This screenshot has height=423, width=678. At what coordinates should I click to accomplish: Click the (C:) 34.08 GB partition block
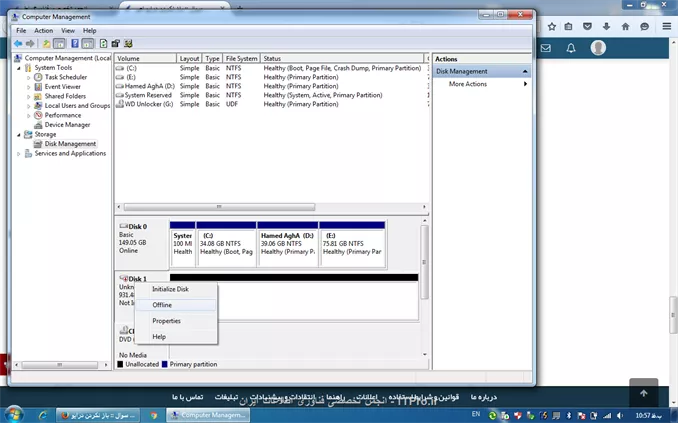tap(226, 244)
